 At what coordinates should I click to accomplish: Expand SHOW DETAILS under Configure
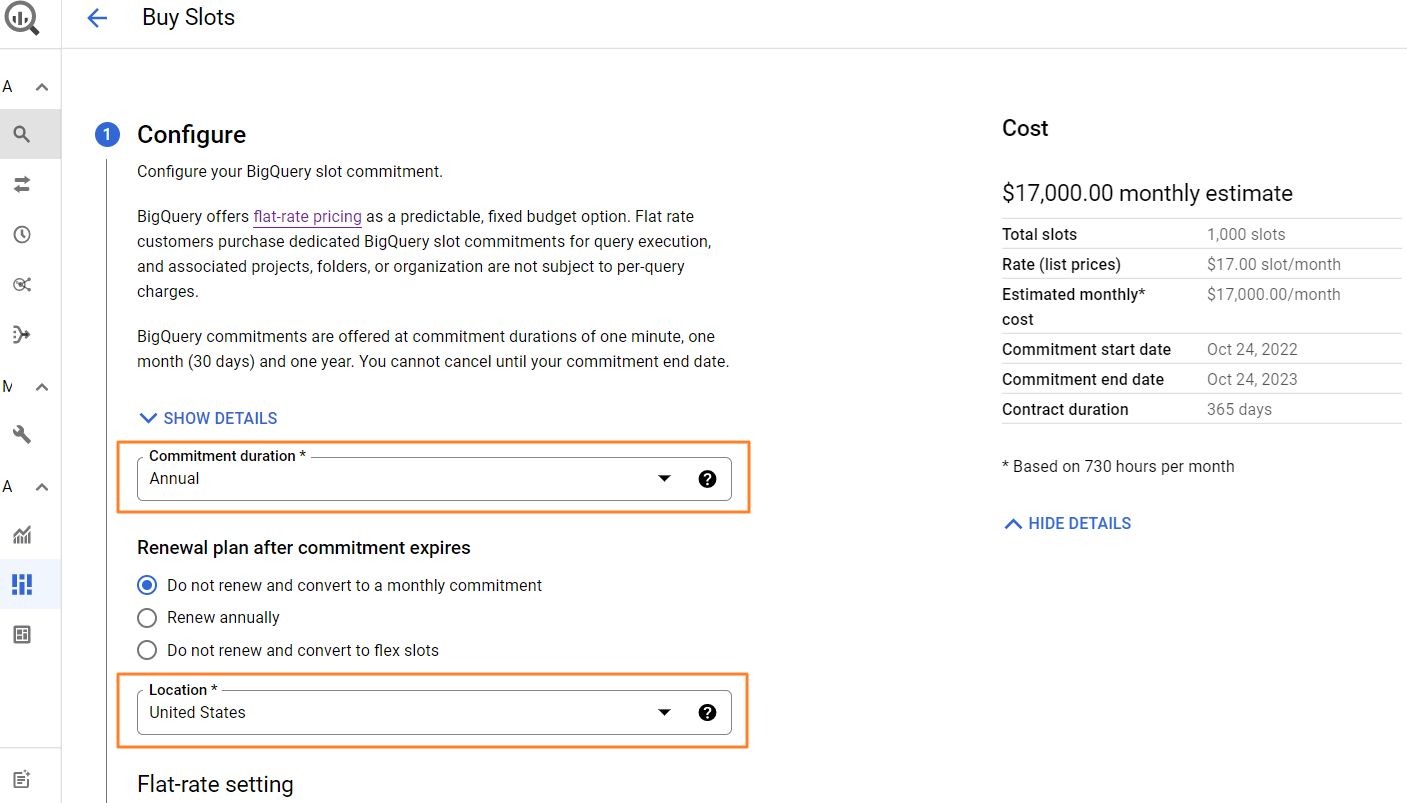point(208,418)
